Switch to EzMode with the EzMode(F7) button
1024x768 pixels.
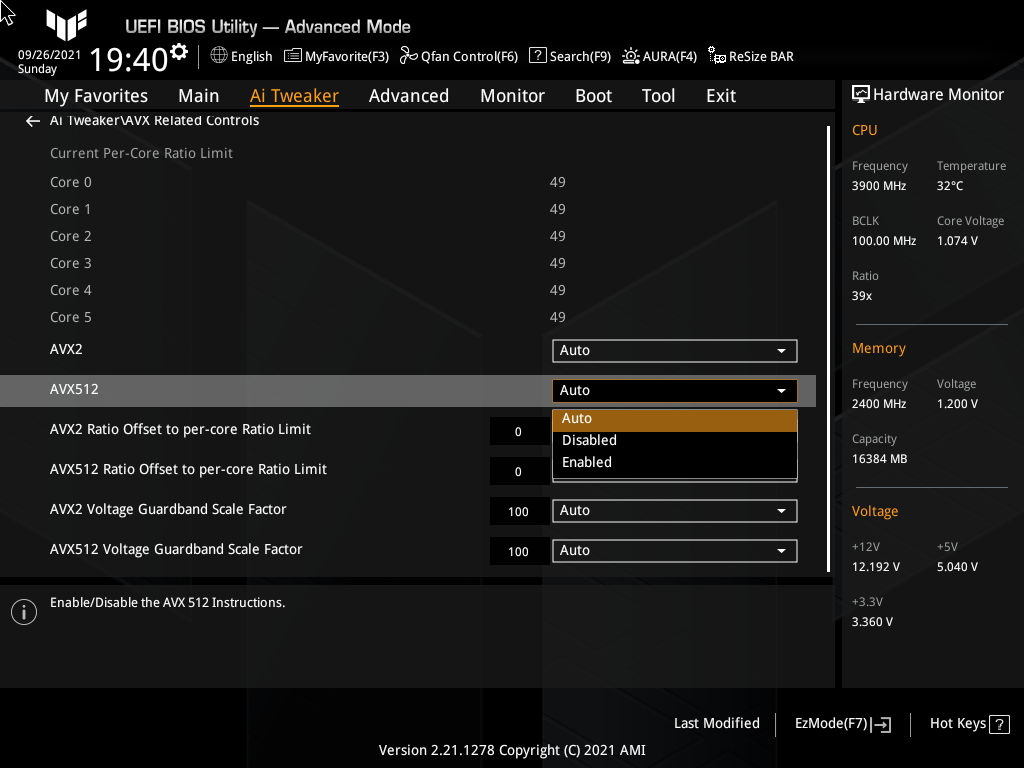(841, 723)
